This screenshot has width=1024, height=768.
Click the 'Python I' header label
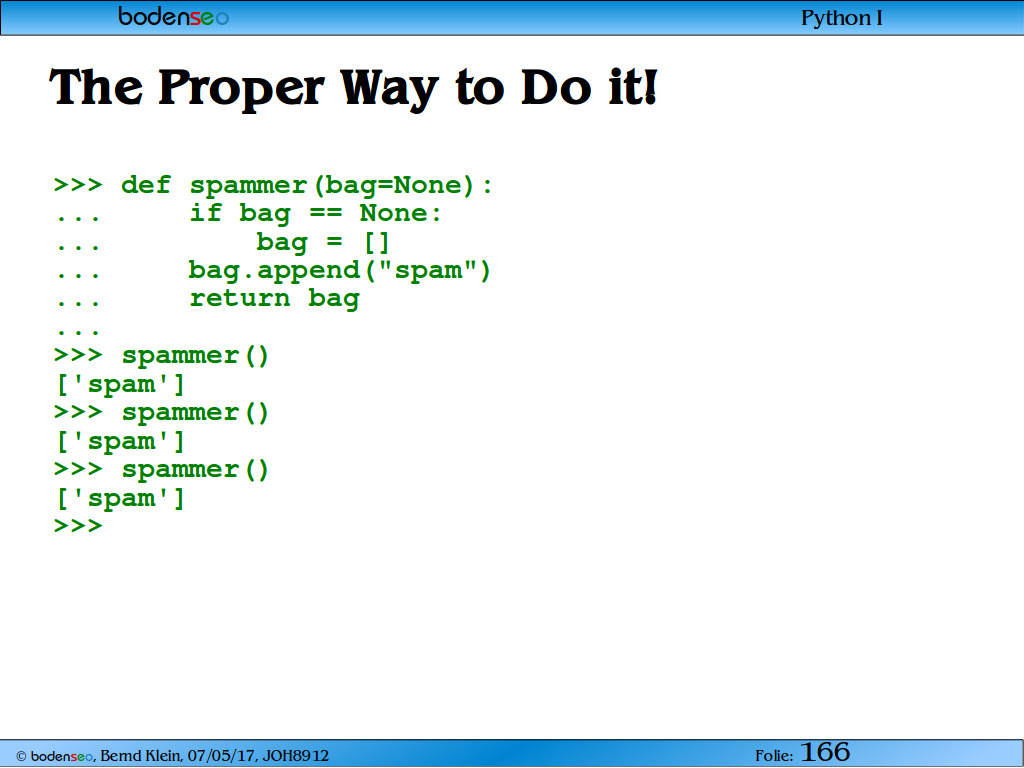pos(842,18)
